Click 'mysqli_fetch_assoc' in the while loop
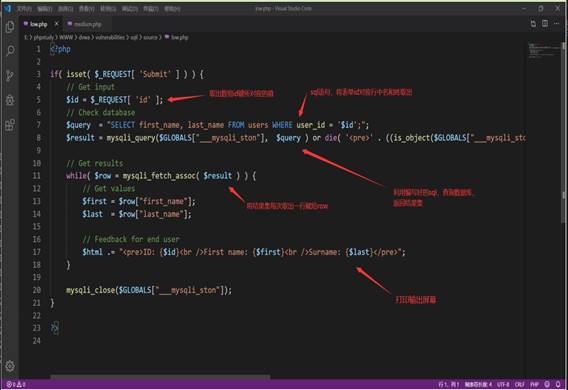 (x=159, y=176)
